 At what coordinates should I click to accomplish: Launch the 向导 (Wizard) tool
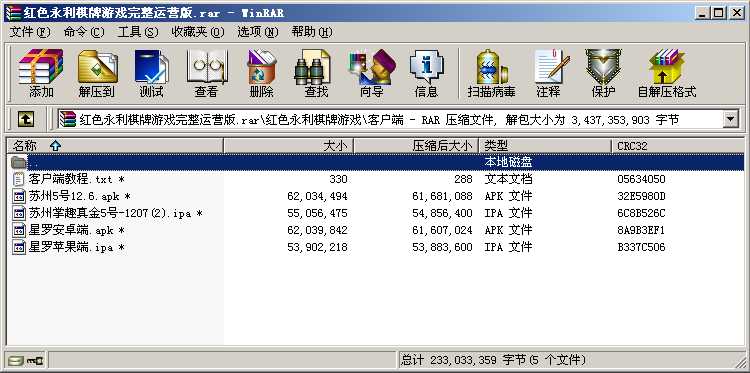(x=372, y=73)
